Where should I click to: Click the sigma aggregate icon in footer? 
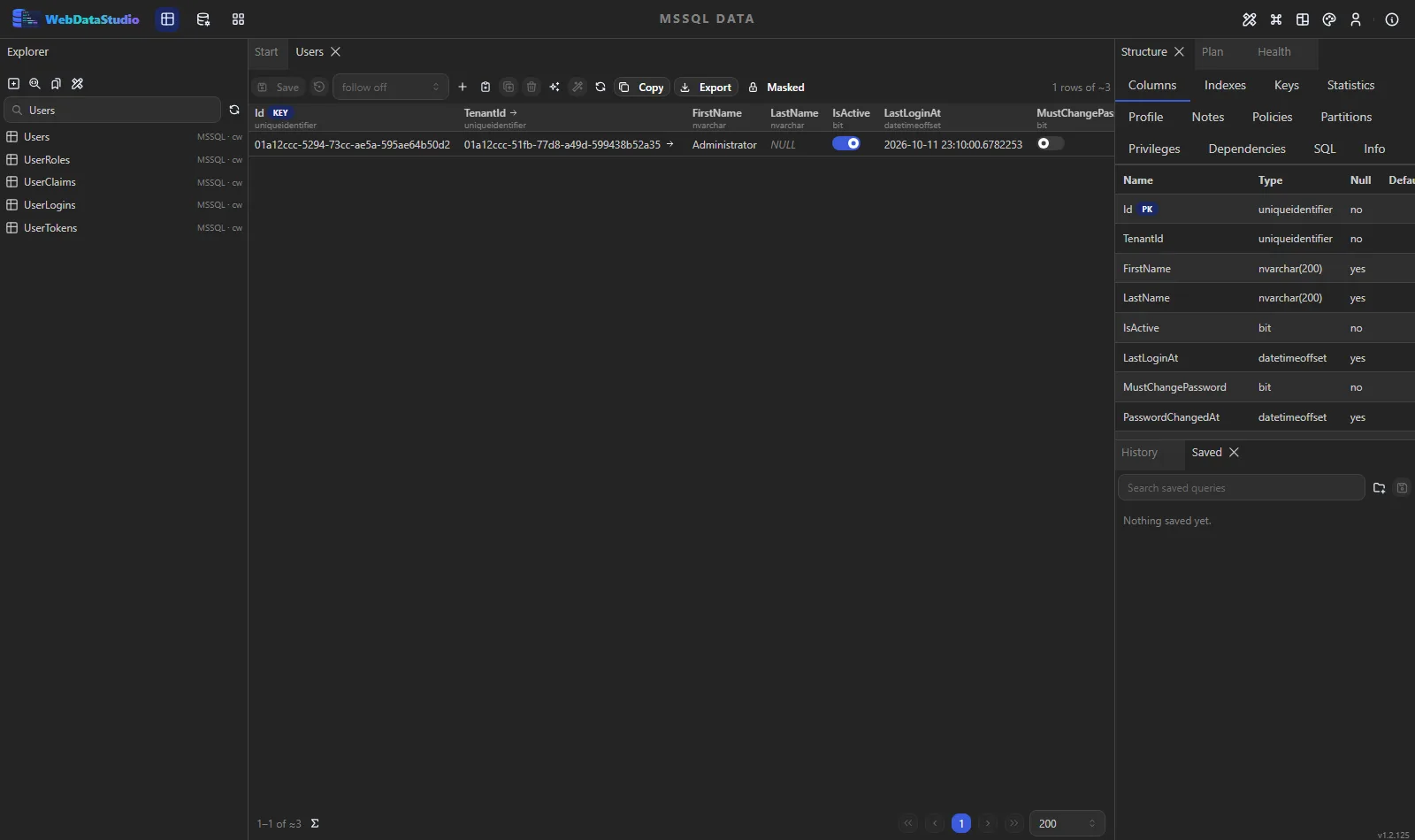click(315, 824)
